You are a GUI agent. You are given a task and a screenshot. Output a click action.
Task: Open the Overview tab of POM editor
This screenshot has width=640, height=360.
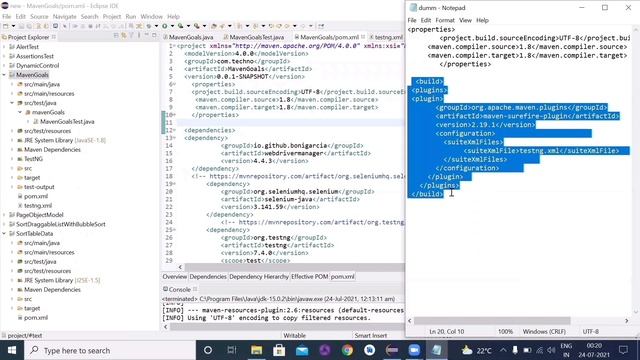click(175, 276)
